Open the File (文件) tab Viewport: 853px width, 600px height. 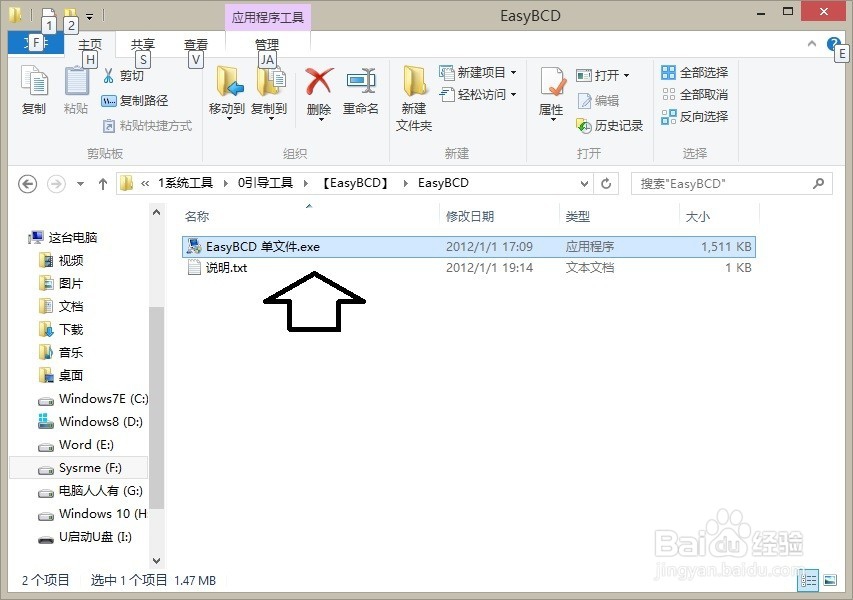pyautogui.click(x=36, y=43)
